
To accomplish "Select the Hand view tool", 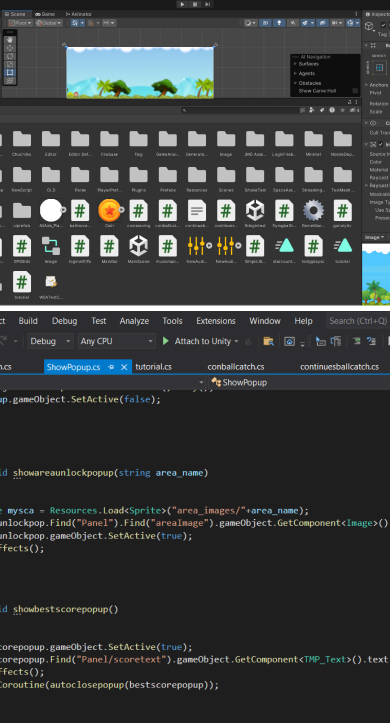I will pos(10,40).
